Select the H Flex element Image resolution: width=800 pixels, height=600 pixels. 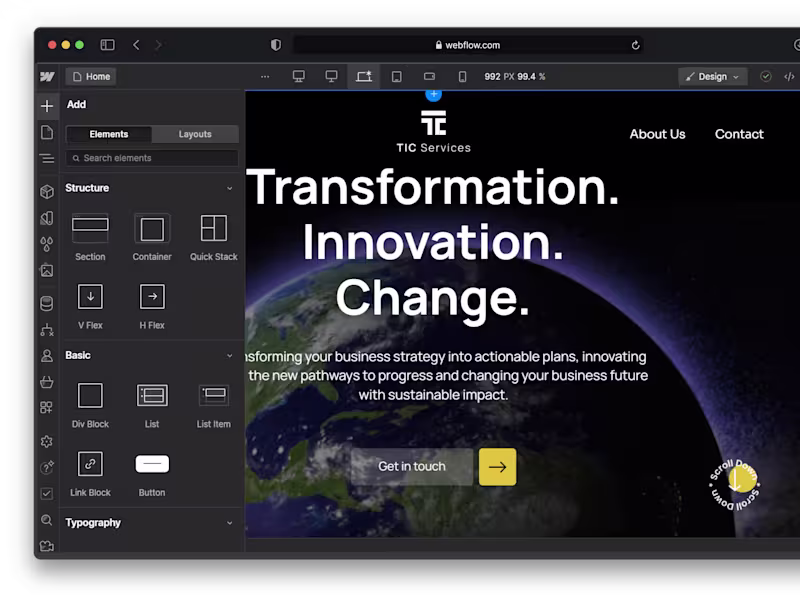(x=152, y=307)
